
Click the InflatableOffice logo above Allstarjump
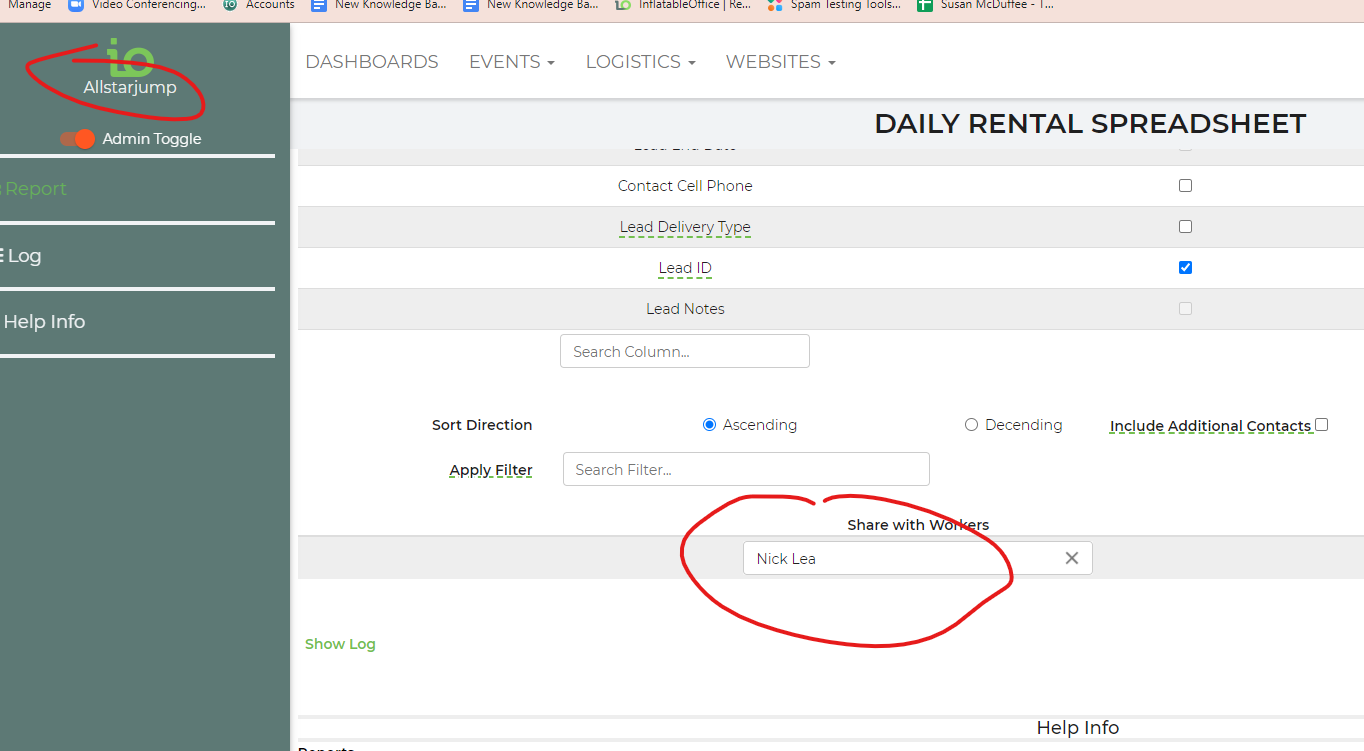pyautogui.click(x=130, y=58)
